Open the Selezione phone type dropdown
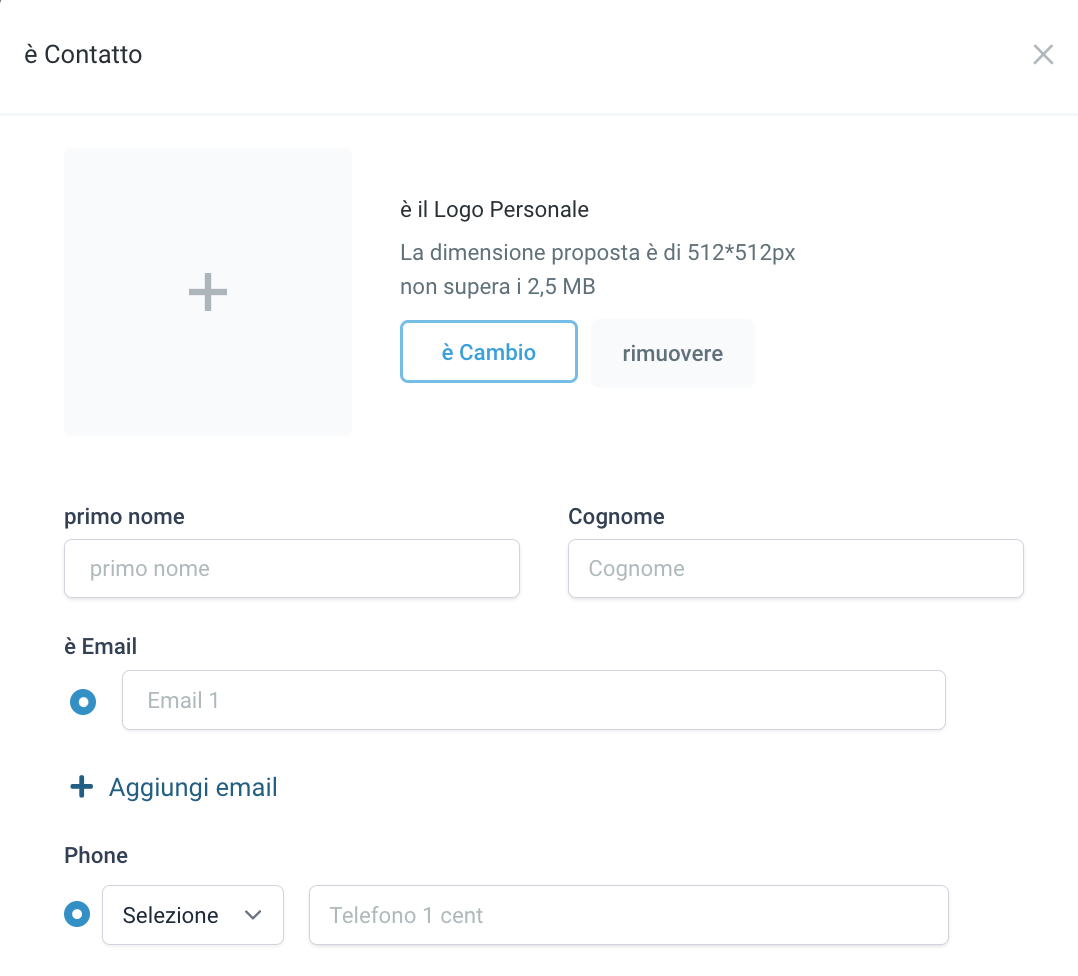Viewport: 1078px width, 976px height. point(192,915)
